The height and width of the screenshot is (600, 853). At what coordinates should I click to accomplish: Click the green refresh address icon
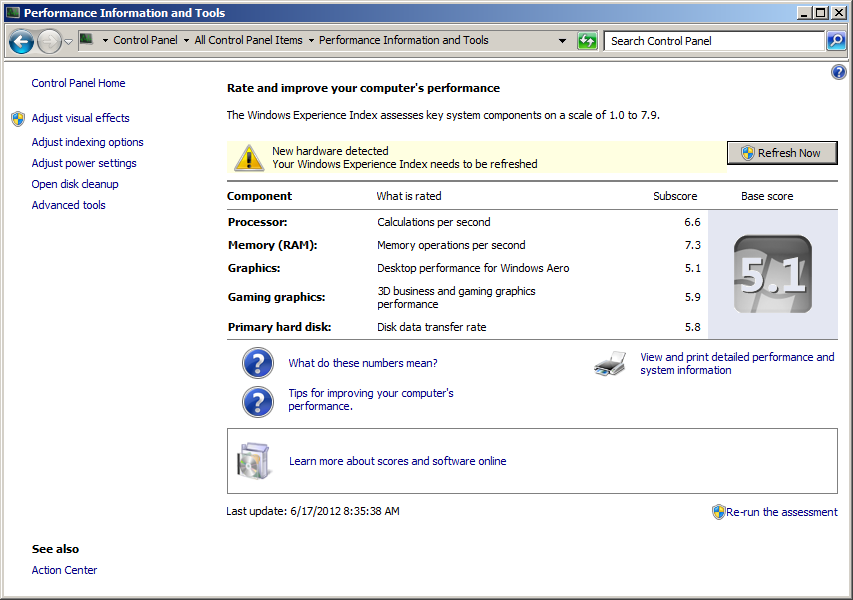pyautogui.click(x=587, y=41)
